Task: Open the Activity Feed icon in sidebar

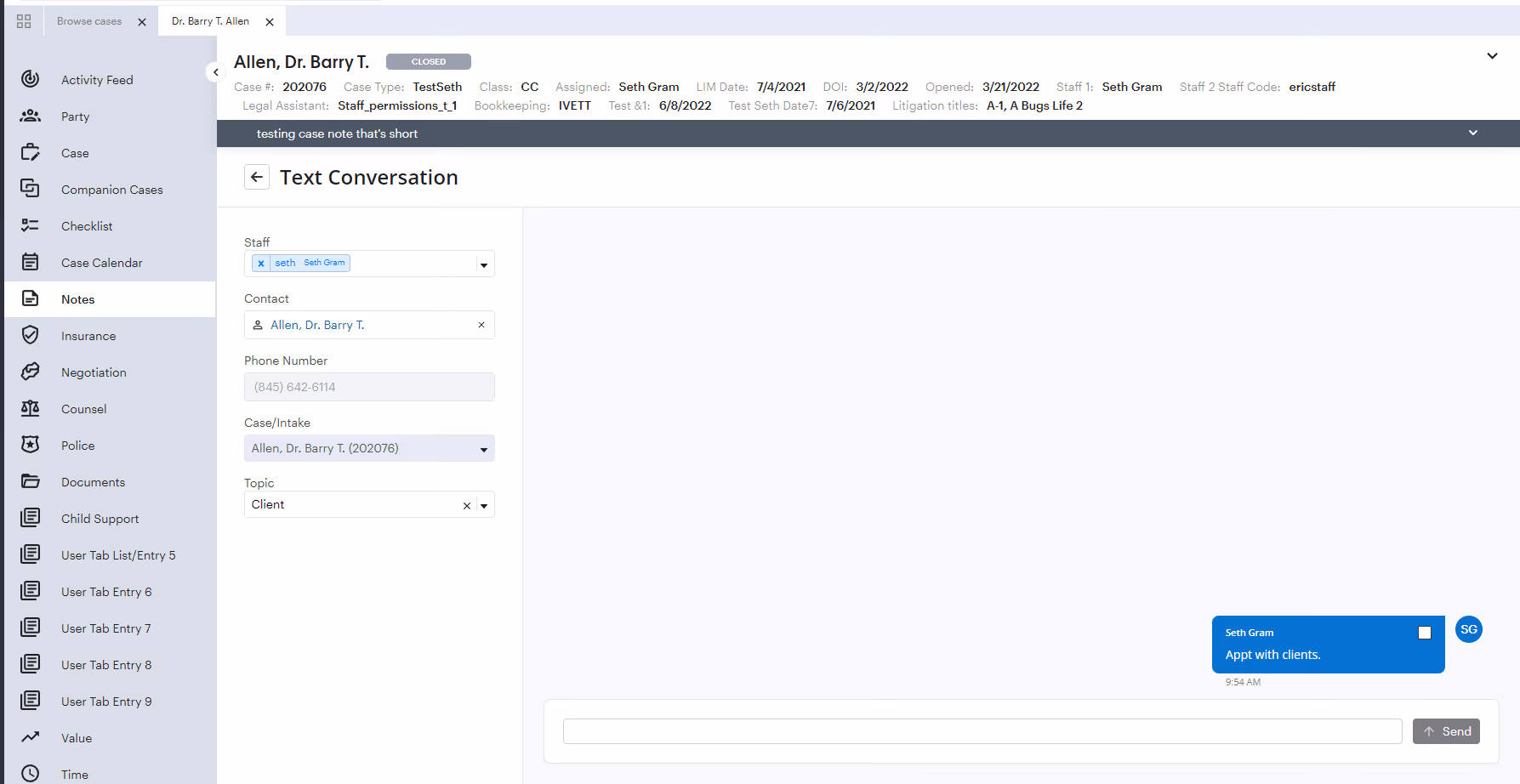Action: pos(30,79)
